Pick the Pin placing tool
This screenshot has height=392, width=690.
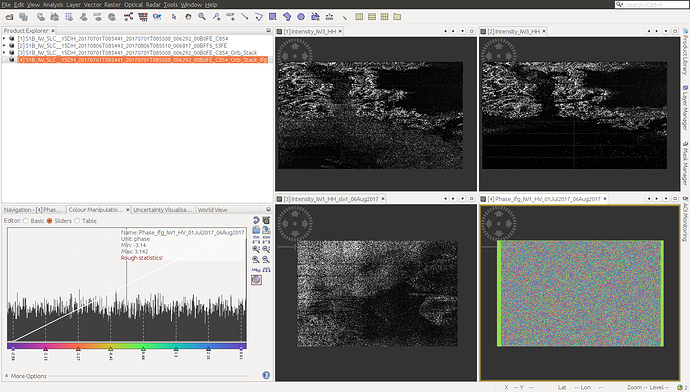pos(216,17)
